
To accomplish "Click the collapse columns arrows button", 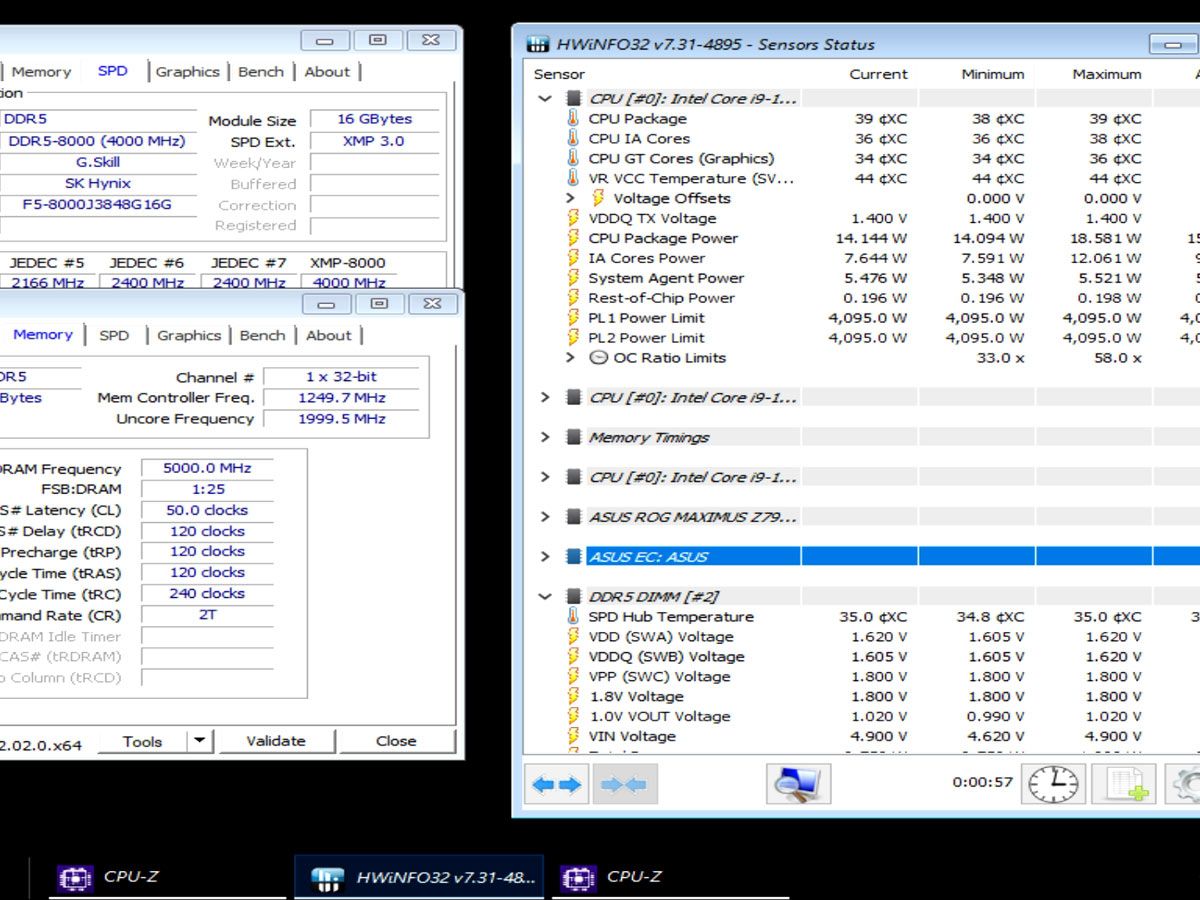I will 625,784.
